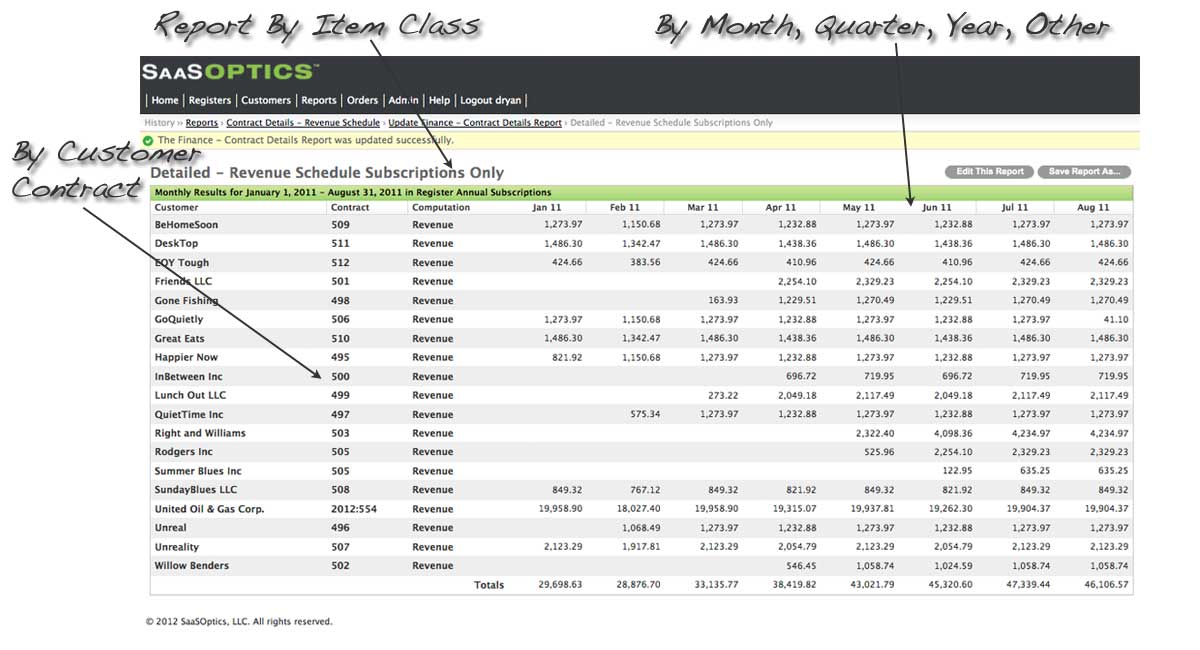Screen dimensions: 1200x650
Task: Click Logout dryan link
Action: (x=490, y=100)
